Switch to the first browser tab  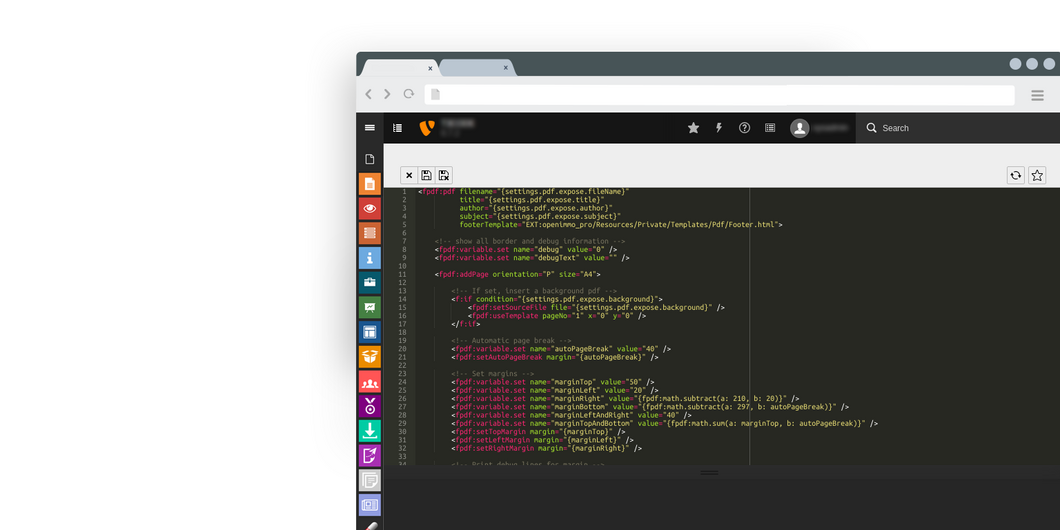399,68
